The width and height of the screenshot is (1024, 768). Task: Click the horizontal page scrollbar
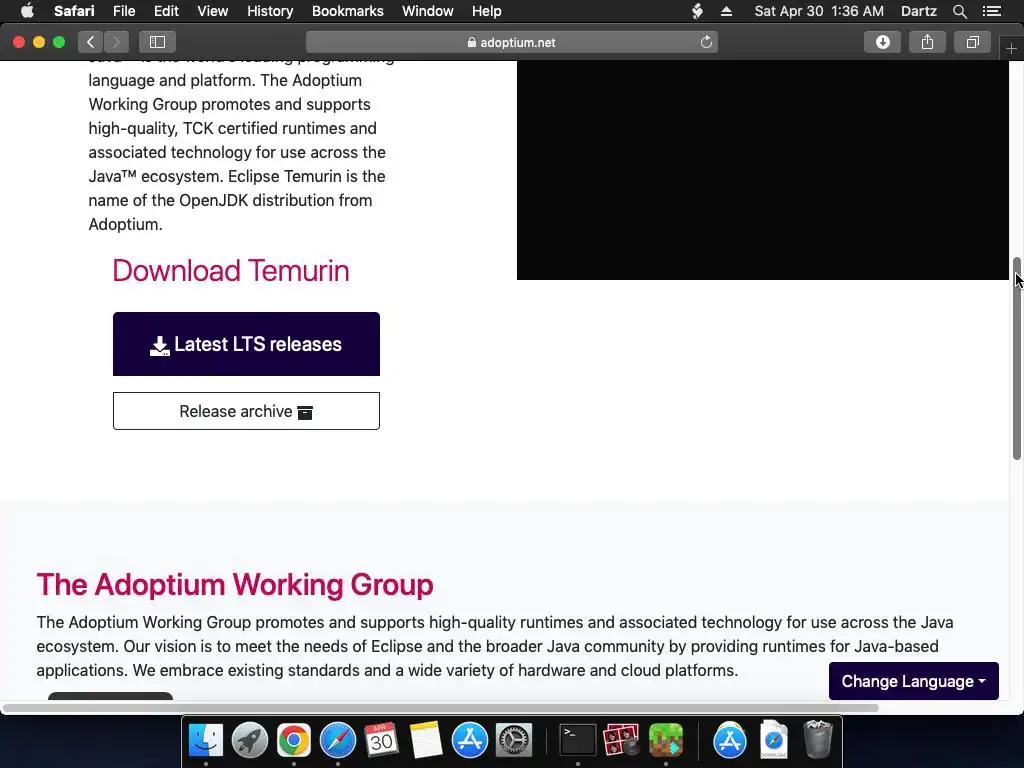(x=441, y=708)
